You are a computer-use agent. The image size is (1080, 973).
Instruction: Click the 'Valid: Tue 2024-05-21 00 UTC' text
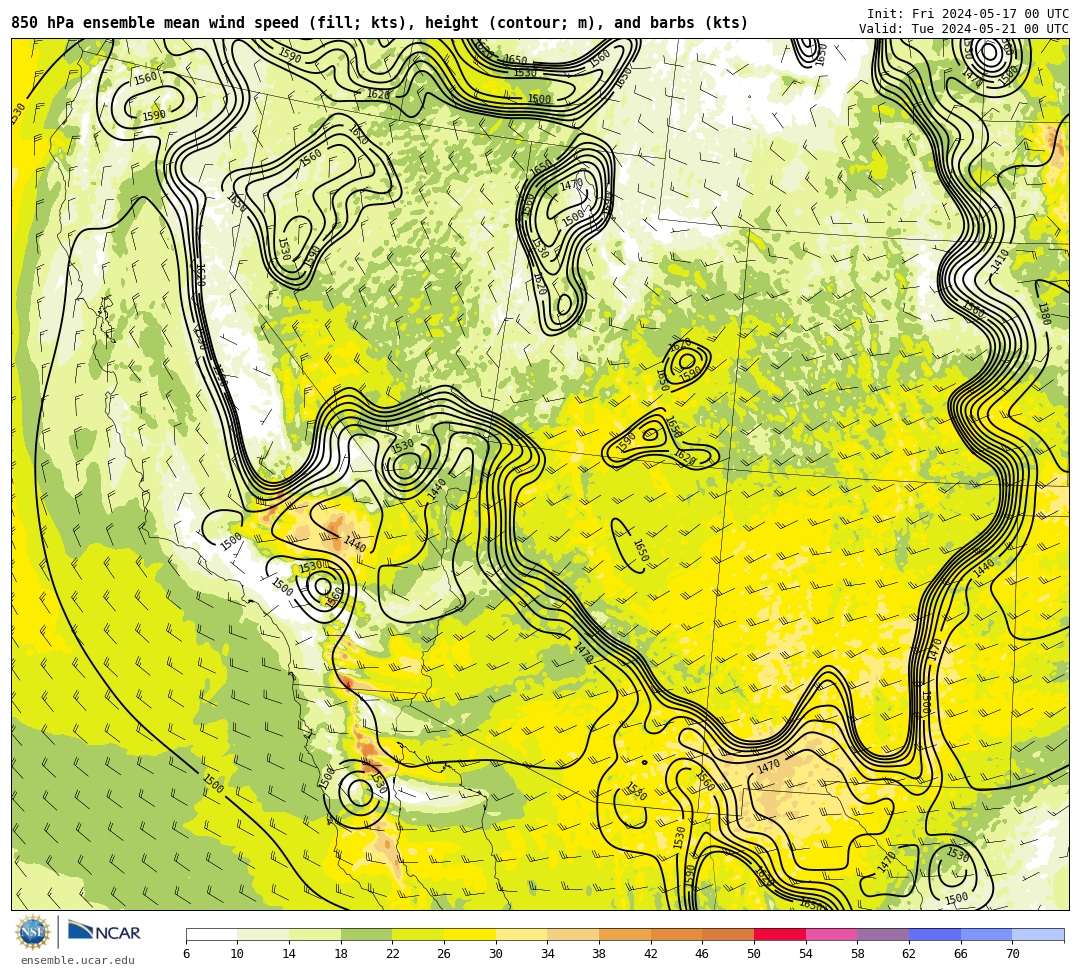coord(964,29)
